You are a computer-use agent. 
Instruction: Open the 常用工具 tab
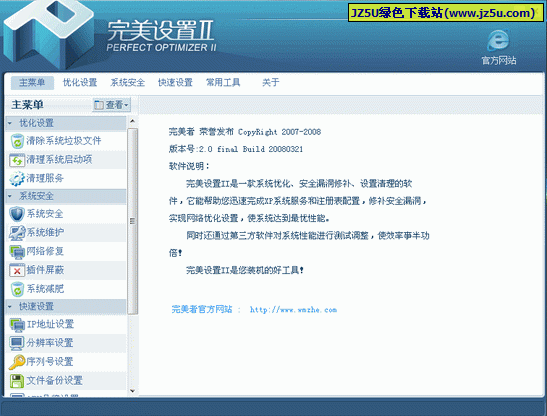point(223,83)
